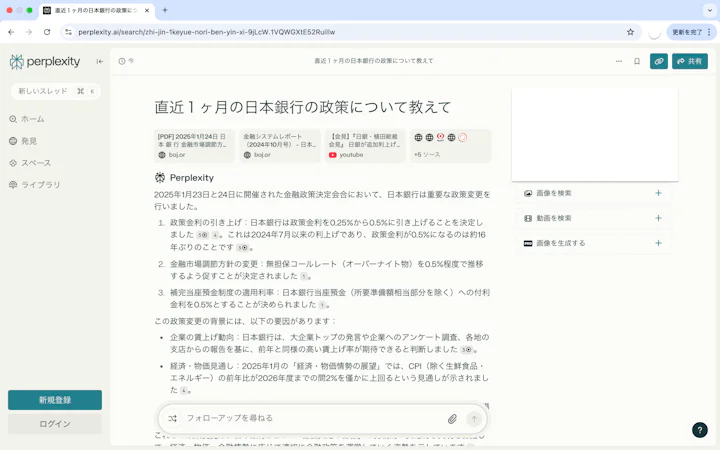Open the youtube source card
Screen dimensions: 720x450
(x=366, y=146)
